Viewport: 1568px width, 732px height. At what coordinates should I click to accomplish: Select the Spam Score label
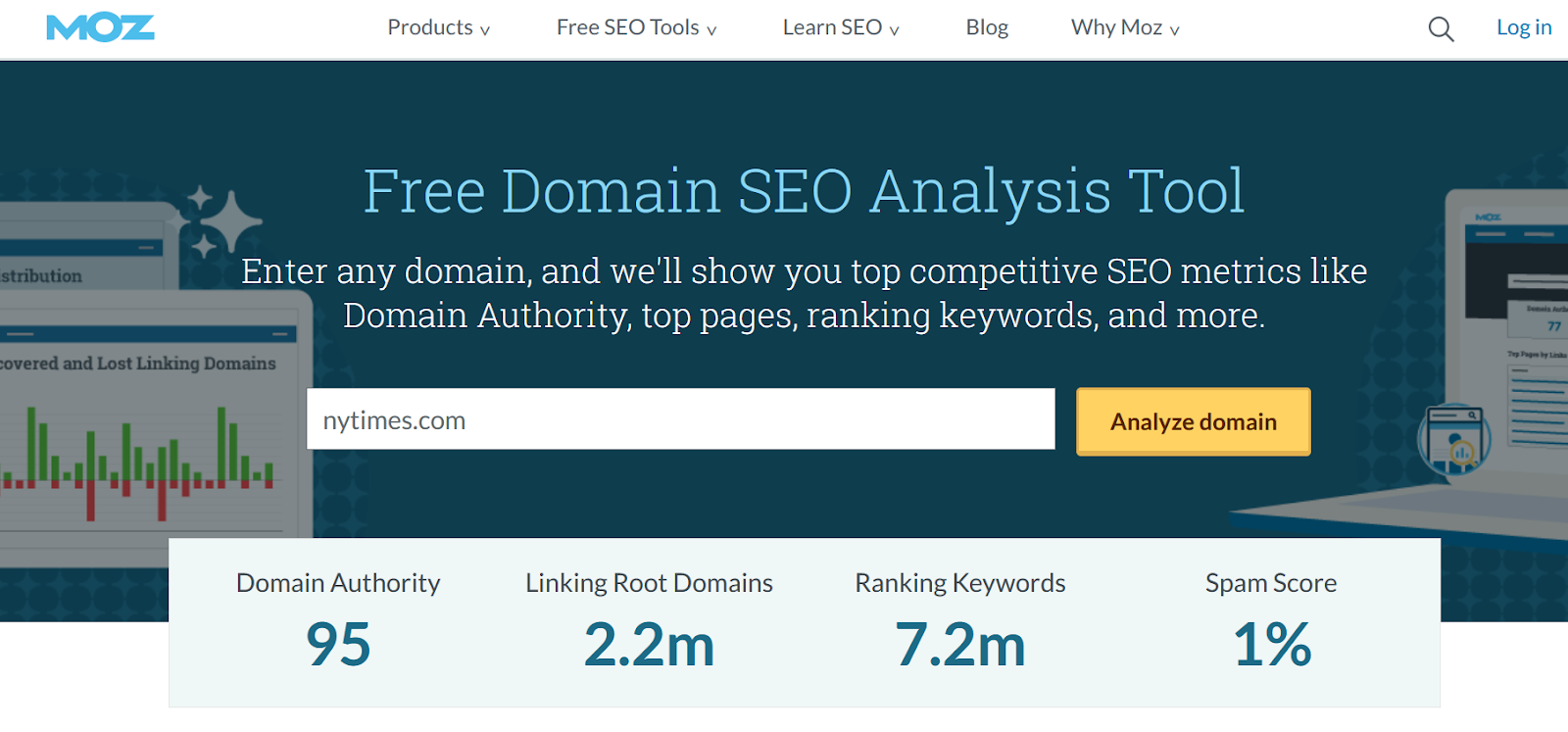pyautogui.click(x=1271, y=583)
